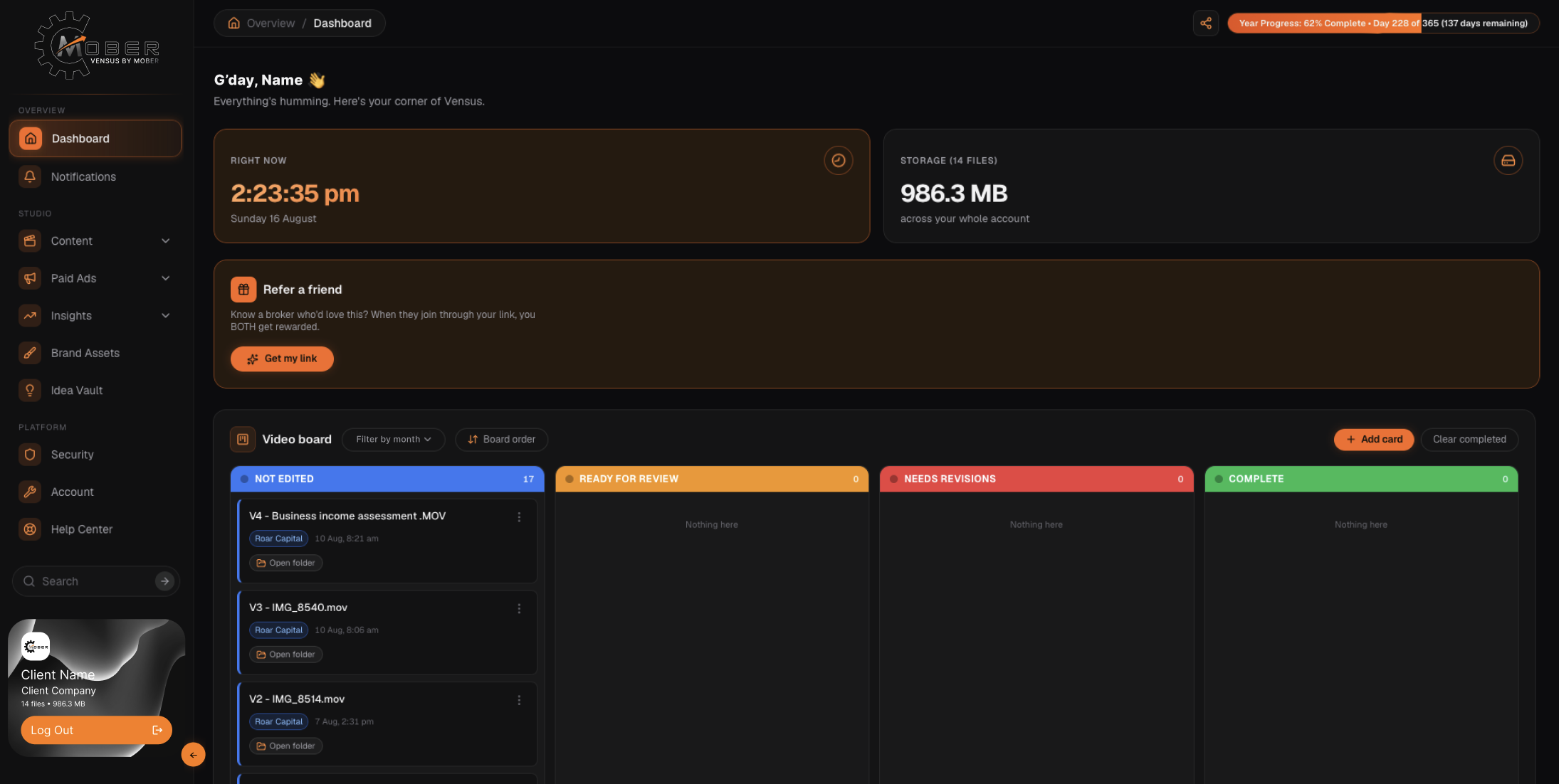This screenshot has height=784, width=1559.
Task: Open folder for V2 IMG_8514.mov
Action: (286, 746)
